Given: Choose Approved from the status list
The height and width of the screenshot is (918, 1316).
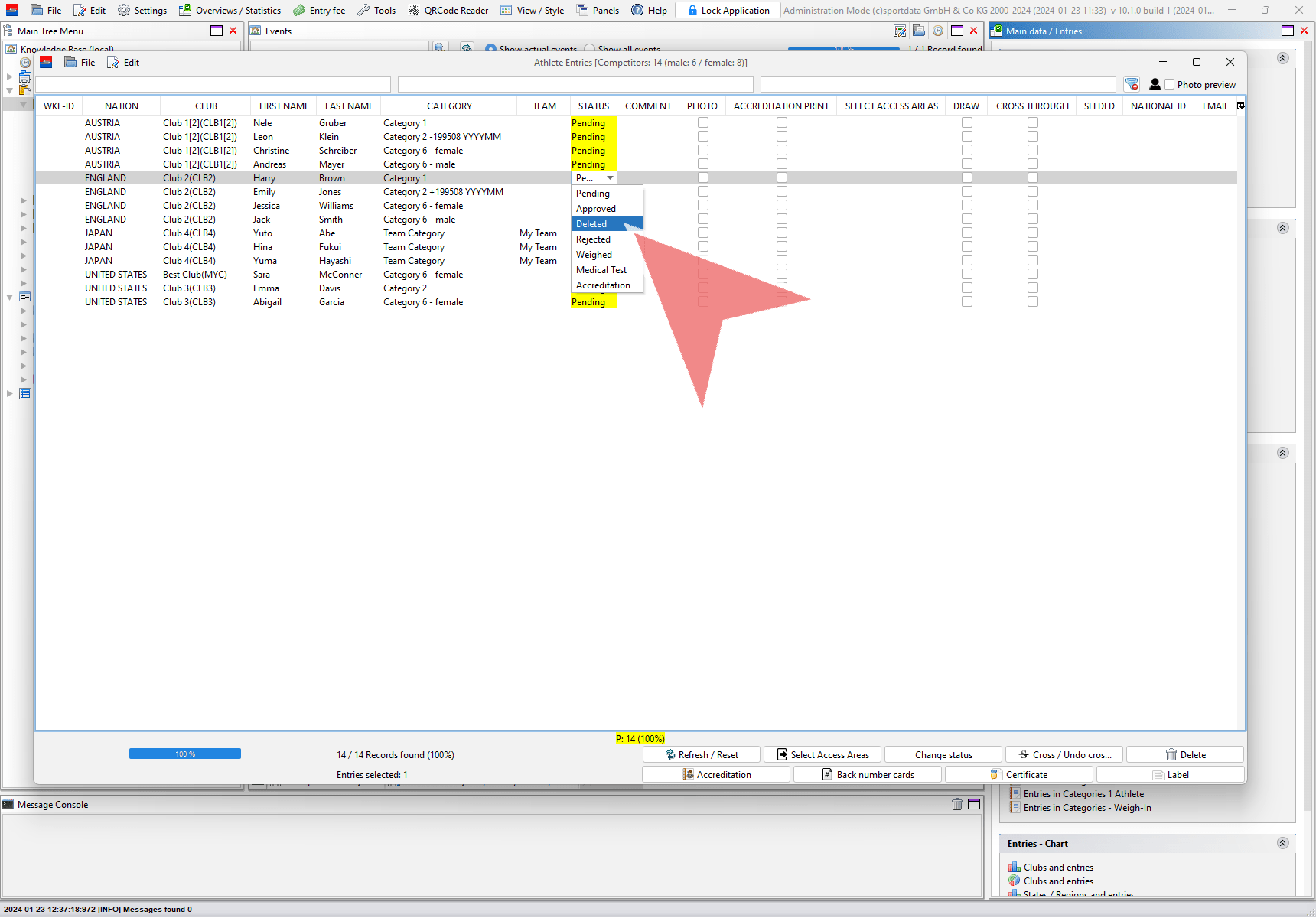Looking at the screenshot, I should pos(596,209).
